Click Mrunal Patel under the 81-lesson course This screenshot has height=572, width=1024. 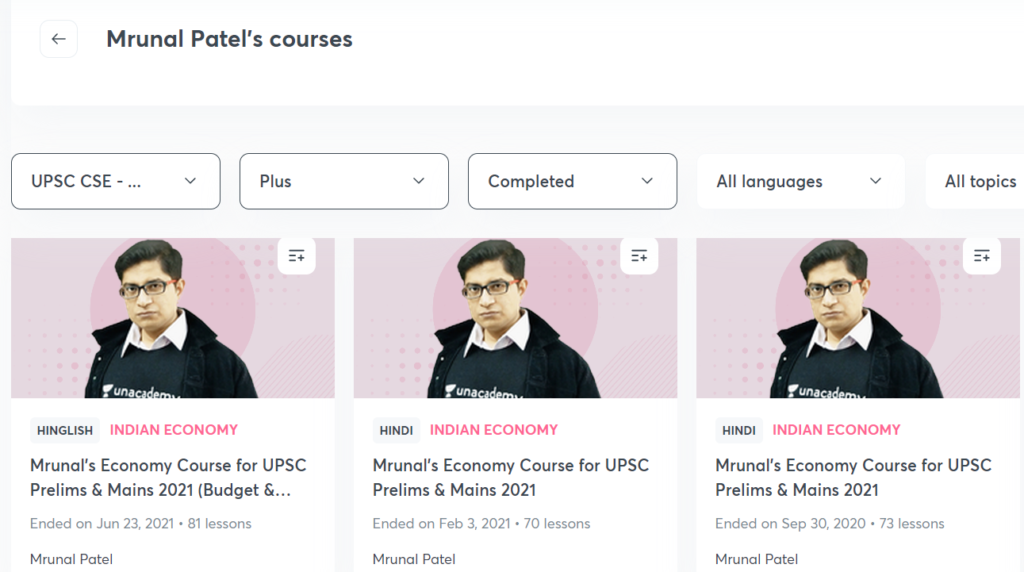click(71, 559)
